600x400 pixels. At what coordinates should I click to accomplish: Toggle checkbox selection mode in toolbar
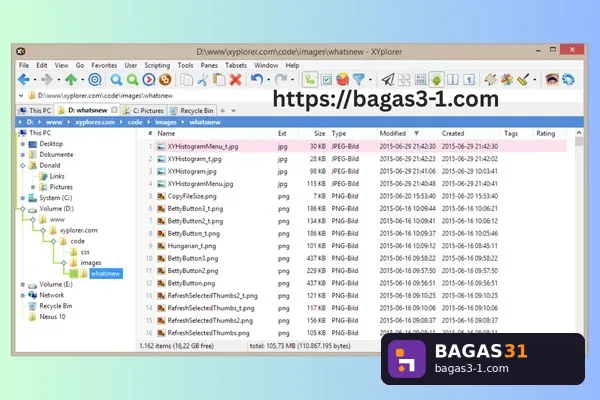click(x=326, y=80)
